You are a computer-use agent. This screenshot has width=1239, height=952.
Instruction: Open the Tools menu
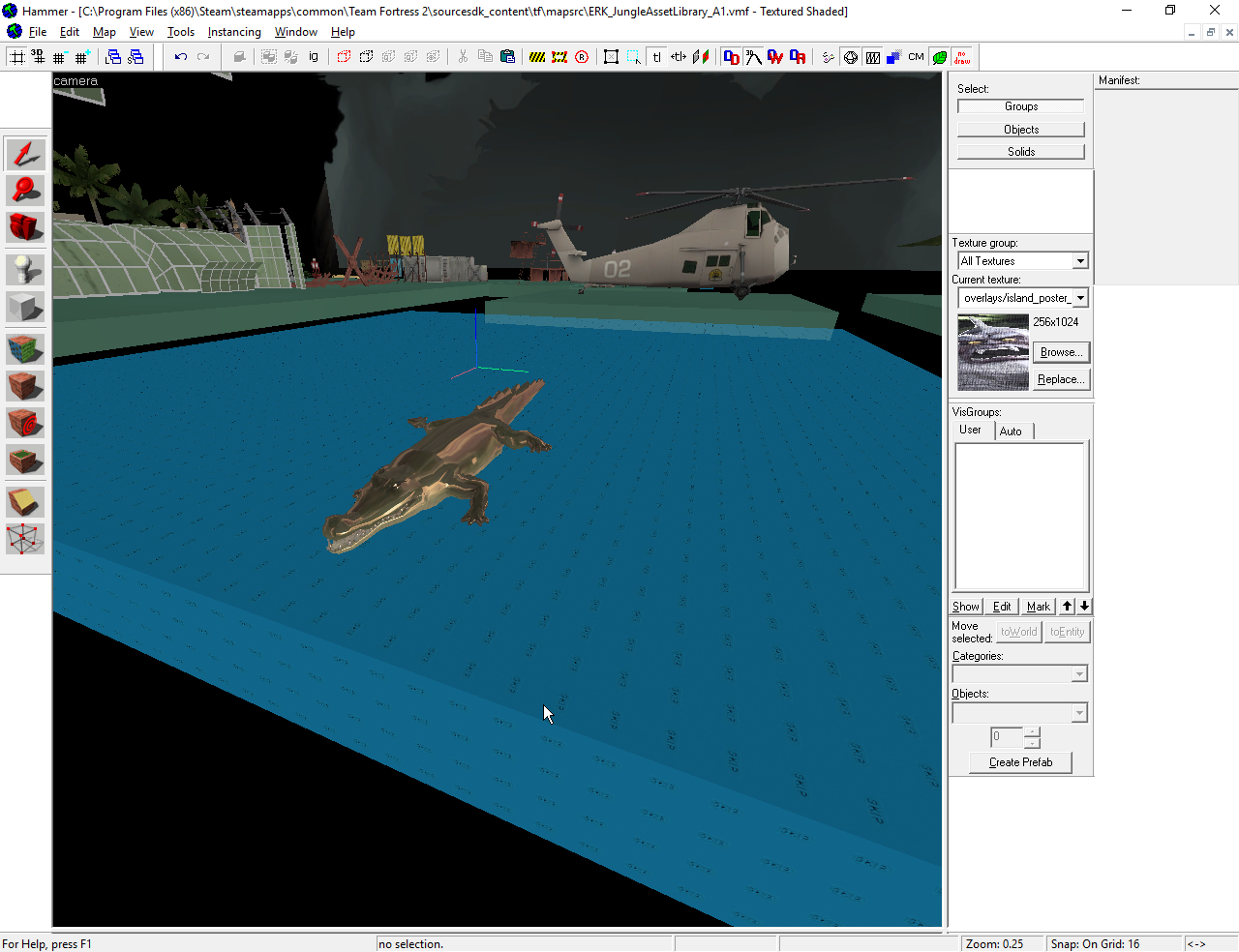(181, 32)
